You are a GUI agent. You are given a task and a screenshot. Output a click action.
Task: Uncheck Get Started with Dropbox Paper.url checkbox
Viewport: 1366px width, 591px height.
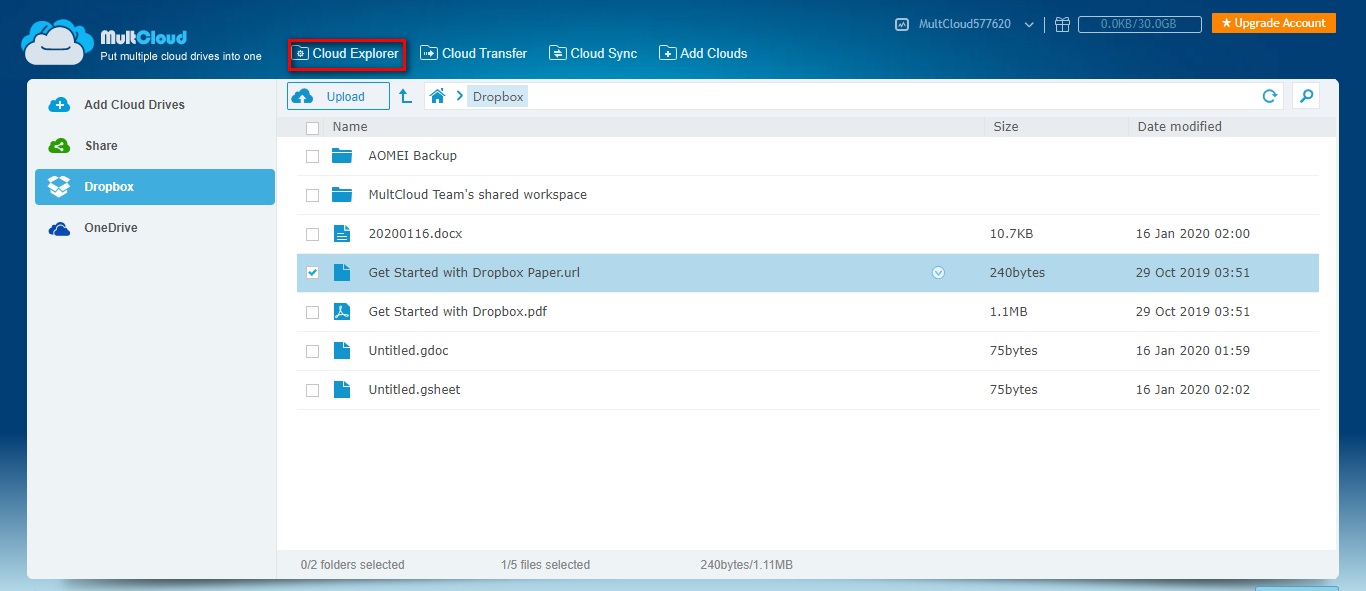pos(313,273)
